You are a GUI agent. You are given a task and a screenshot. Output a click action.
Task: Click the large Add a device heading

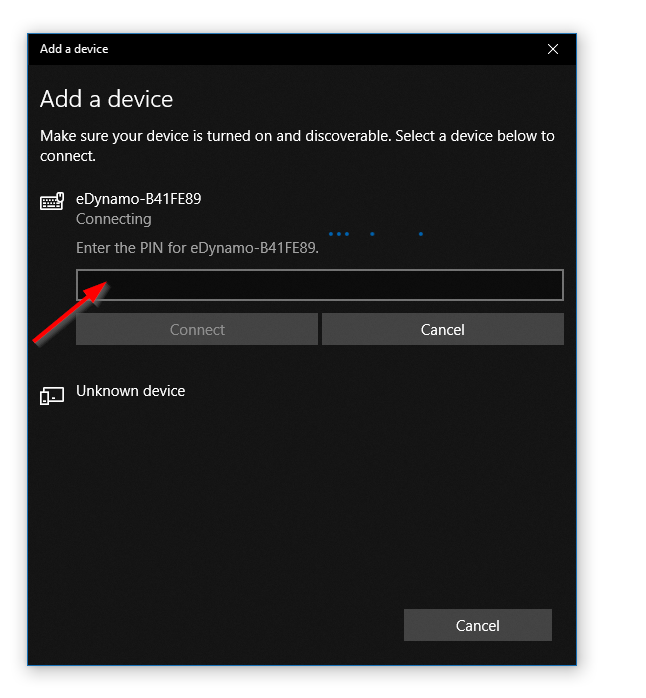[106, 99]
